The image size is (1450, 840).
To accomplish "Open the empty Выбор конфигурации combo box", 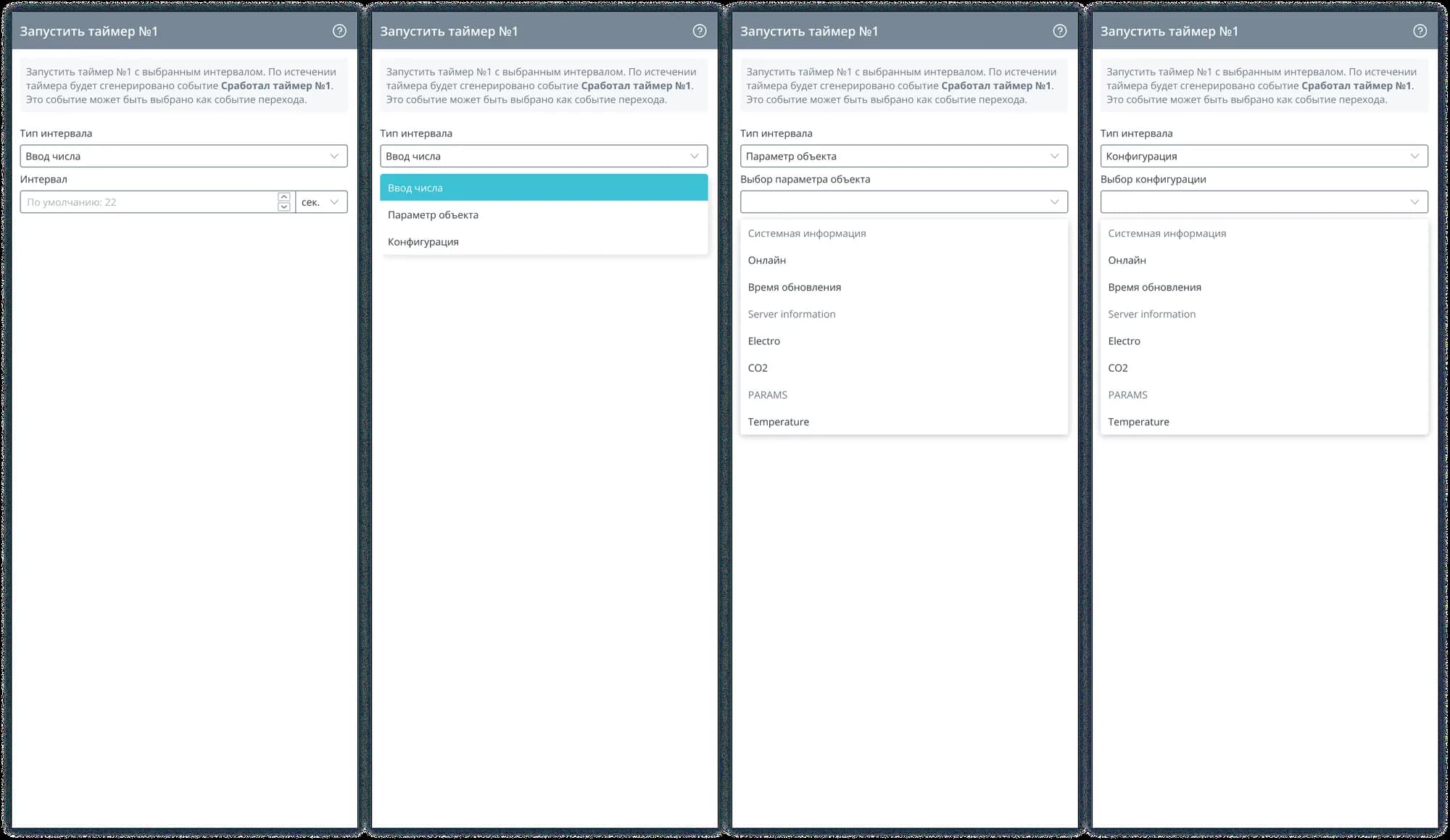I will [1264, 202].
